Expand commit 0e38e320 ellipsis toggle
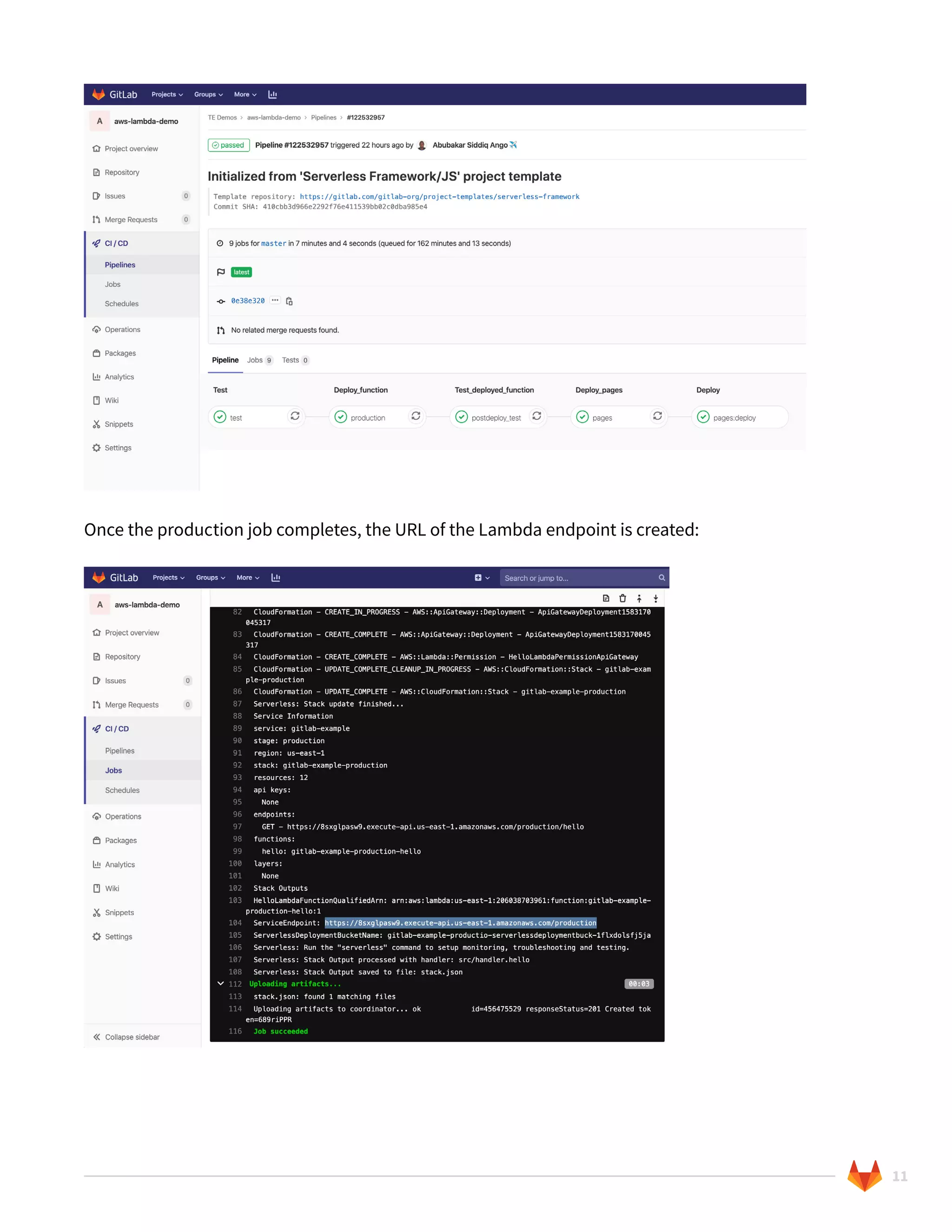The height and width of the screenshot is (1232, 952). point(275,301)
